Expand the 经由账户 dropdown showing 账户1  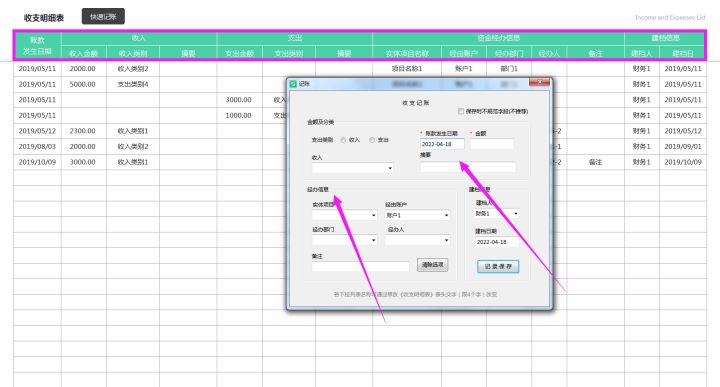(x=417, y=215)
